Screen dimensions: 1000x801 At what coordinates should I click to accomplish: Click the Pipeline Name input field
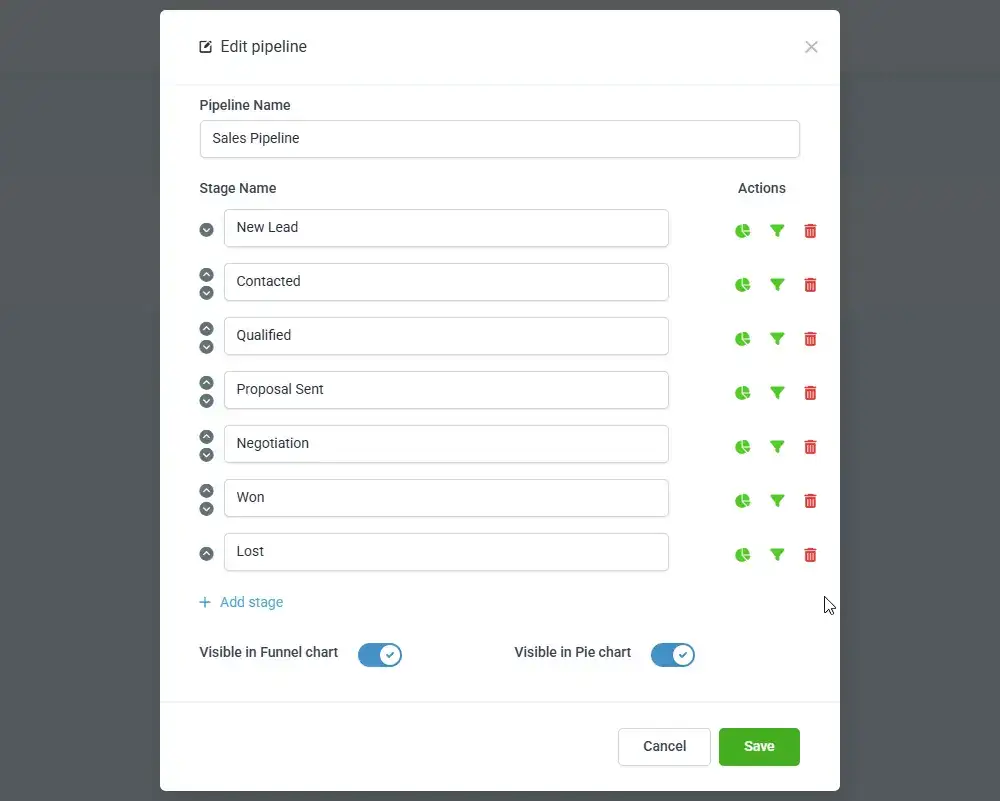coord(499,139)
